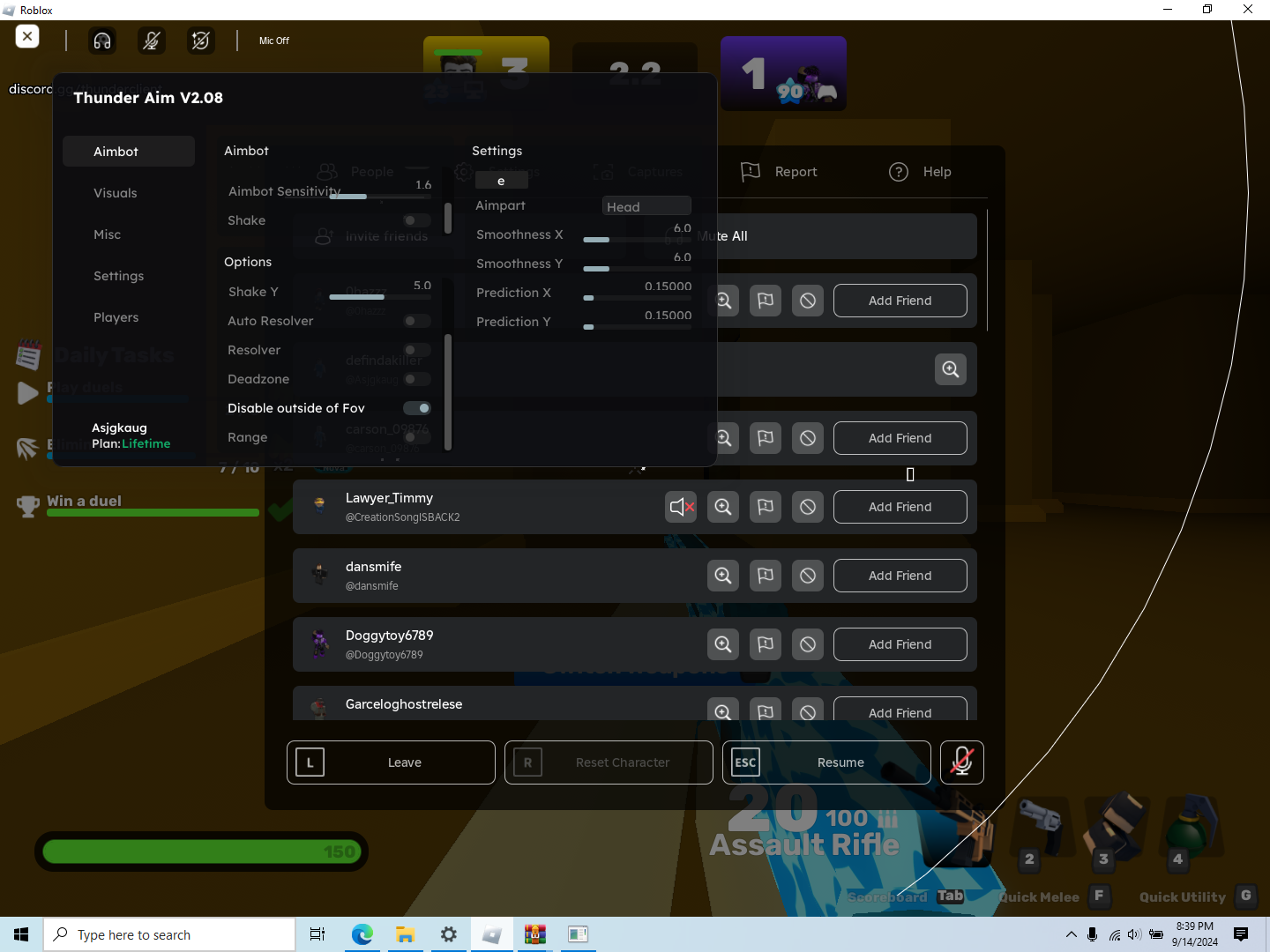Screen dimensions: 1270x952
Task: Enable the Auto Resolver switch
Action: click(x=417, y=321)
